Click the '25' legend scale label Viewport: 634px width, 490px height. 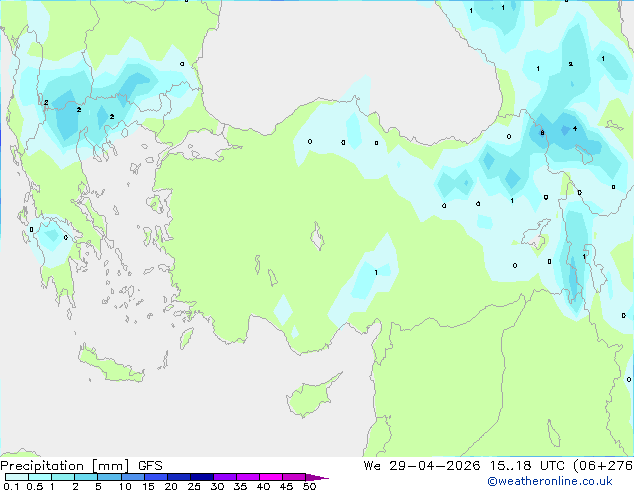pyautogui.click(x=194, y=486)
